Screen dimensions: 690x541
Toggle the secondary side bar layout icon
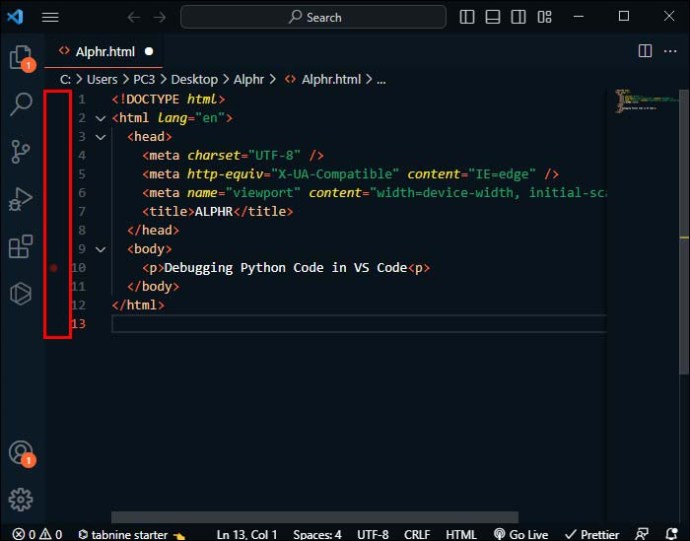[518, 17]
